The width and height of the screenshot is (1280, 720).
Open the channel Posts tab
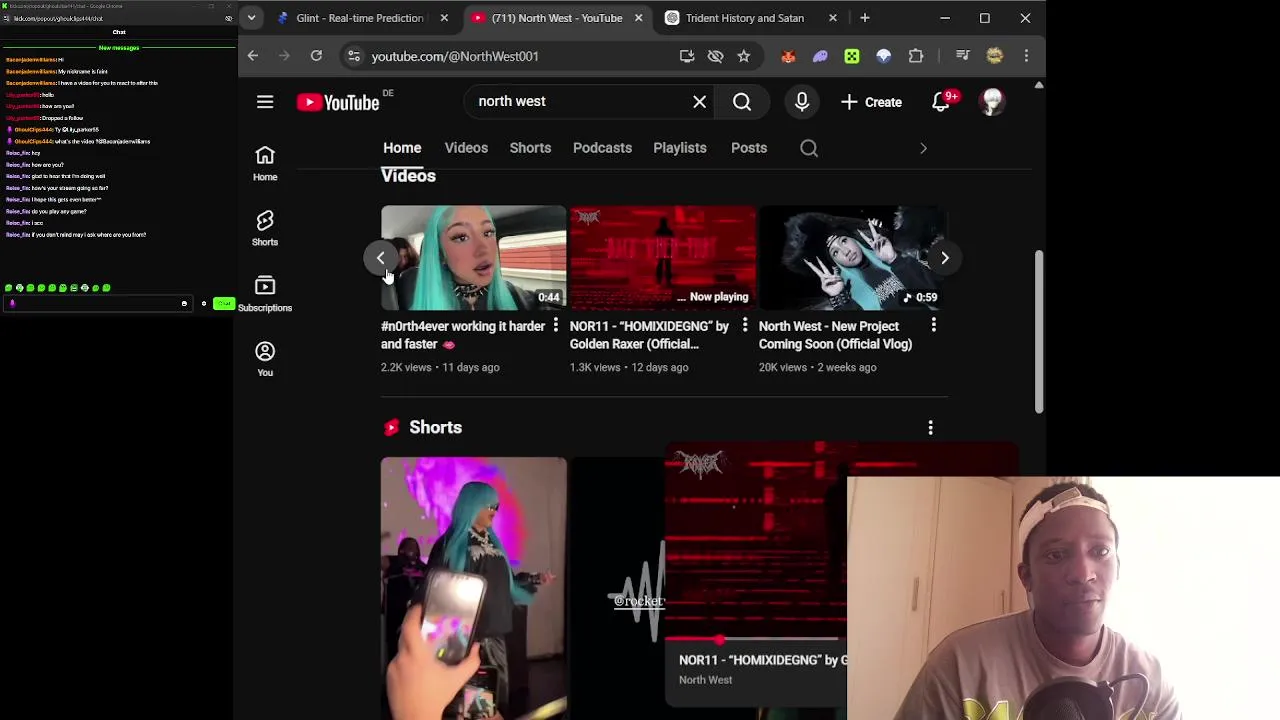pos(749,148)
